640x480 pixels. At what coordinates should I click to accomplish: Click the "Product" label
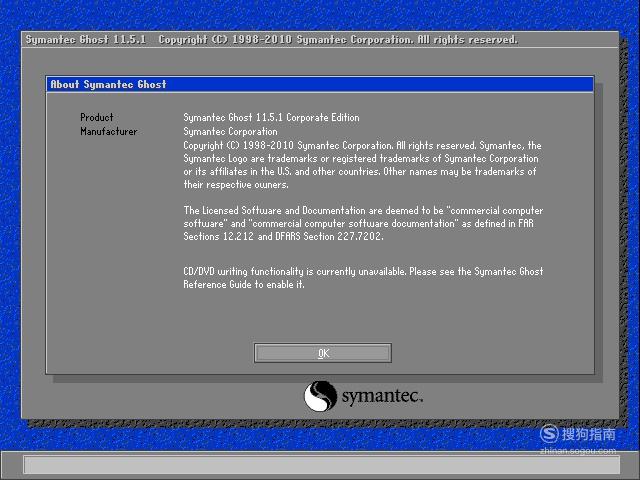click(x=97, y=118)
